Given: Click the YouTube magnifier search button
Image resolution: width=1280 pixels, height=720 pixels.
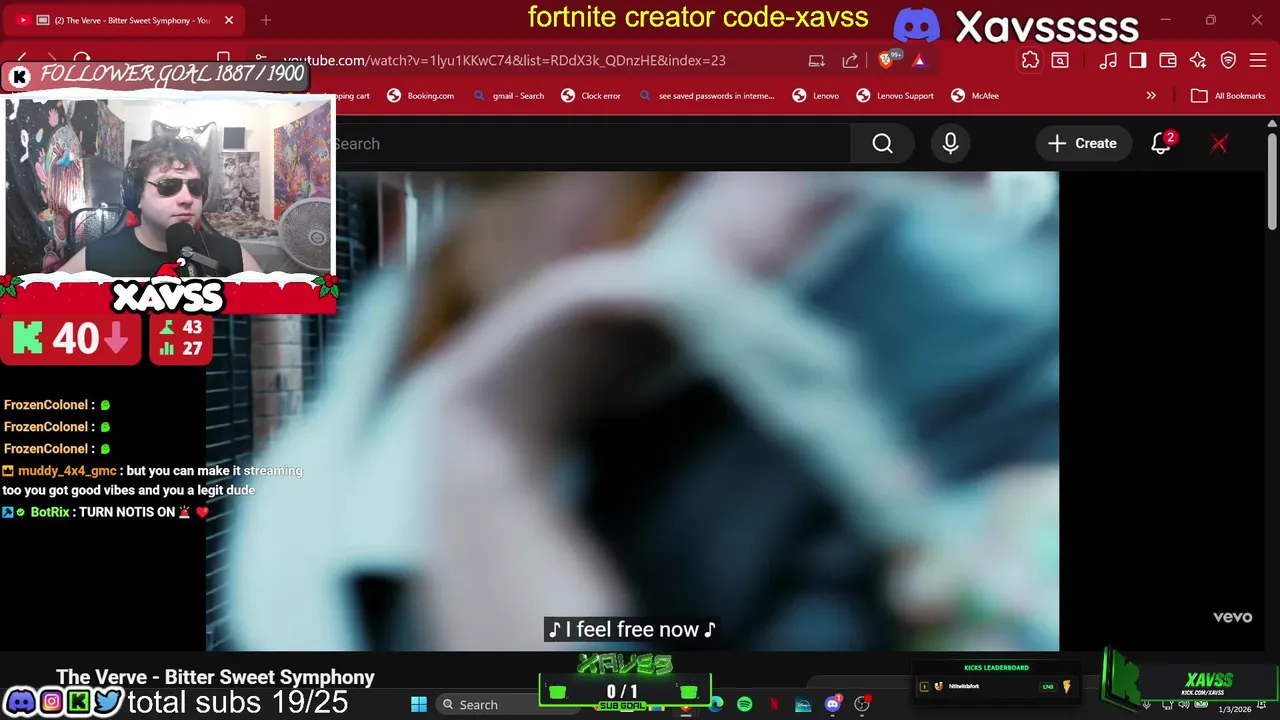Looking at the screenshot, I should [882, 144].
